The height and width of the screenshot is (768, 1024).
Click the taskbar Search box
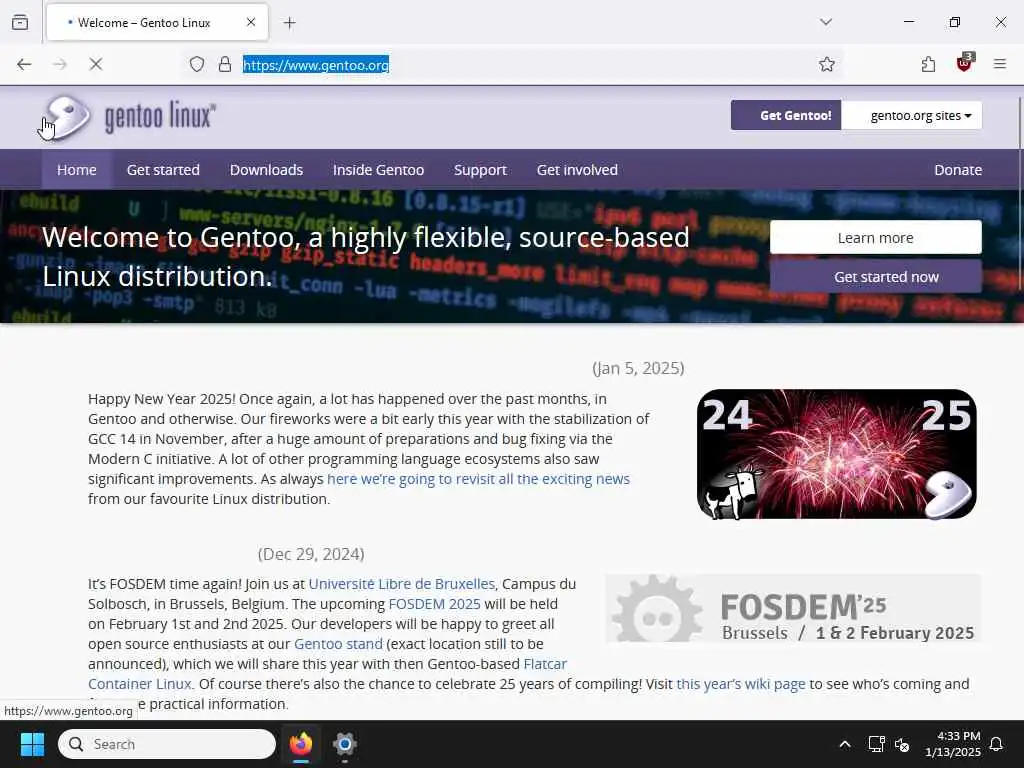pos(167,744)
